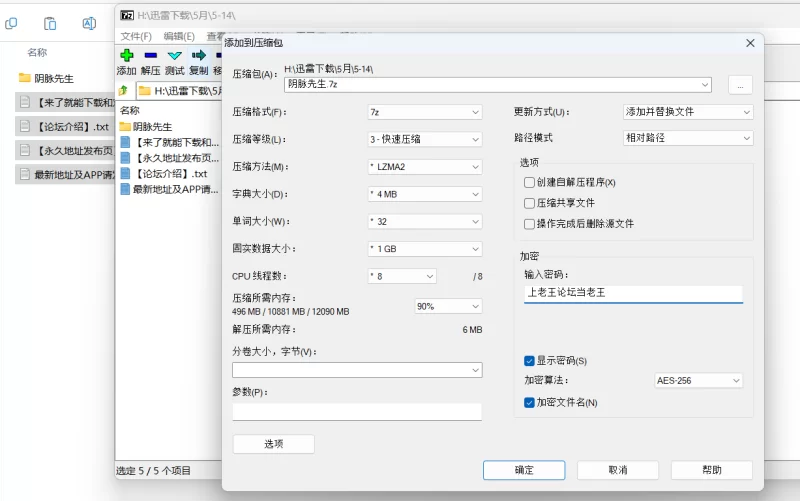This screenshot has height=501, width=800.
Task: Open 分卷大小 split volume dropdown
Action: tap(357, 370)
